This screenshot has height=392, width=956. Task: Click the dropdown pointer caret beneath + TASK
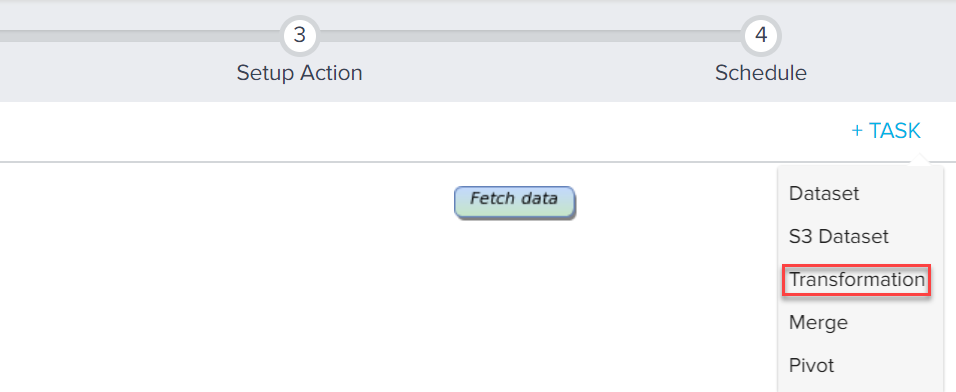click(x=918, y=160)
